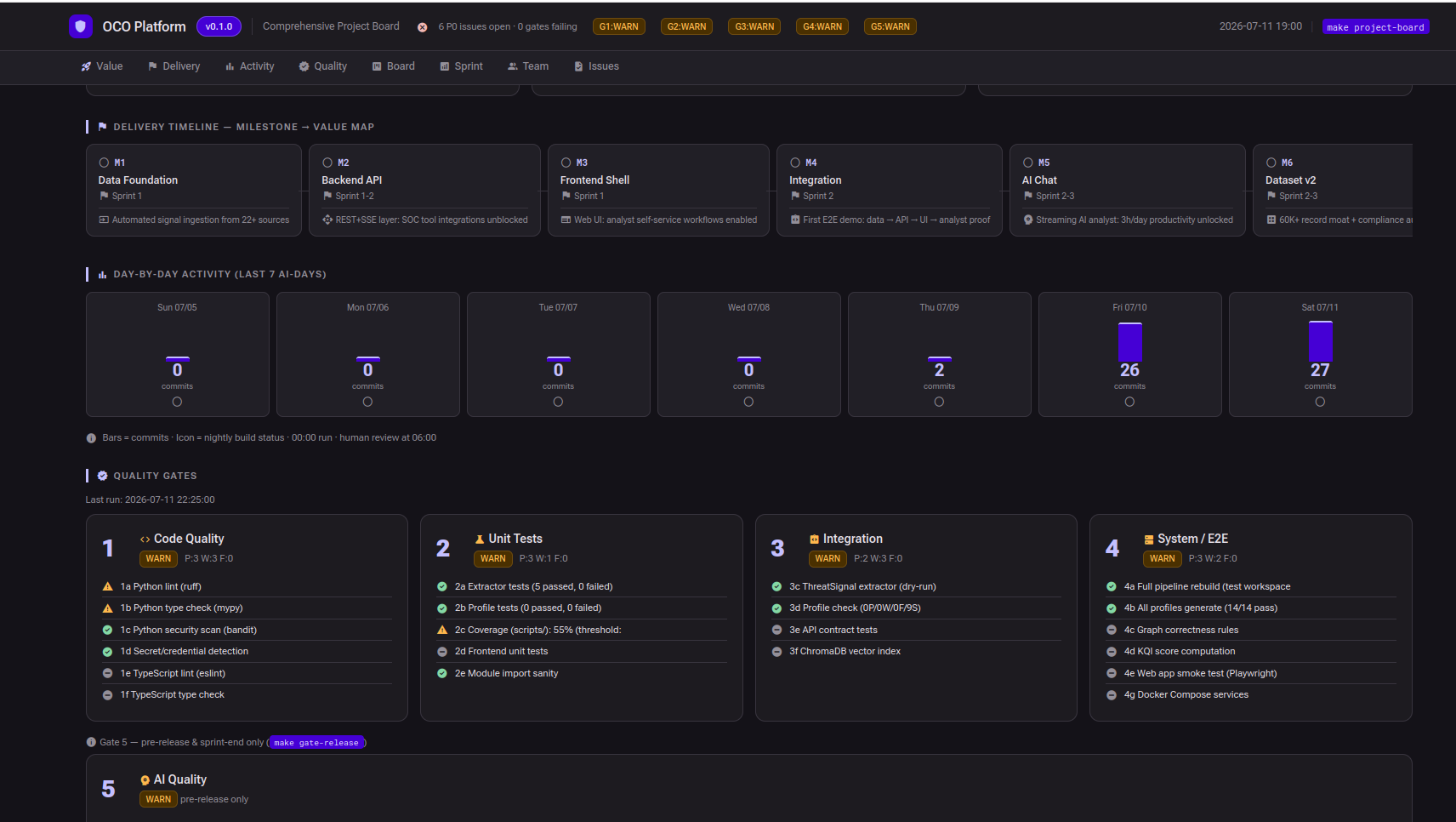Click the make gate-release command chip
This screenshot has height=822, width=1456.
(316, 743)
